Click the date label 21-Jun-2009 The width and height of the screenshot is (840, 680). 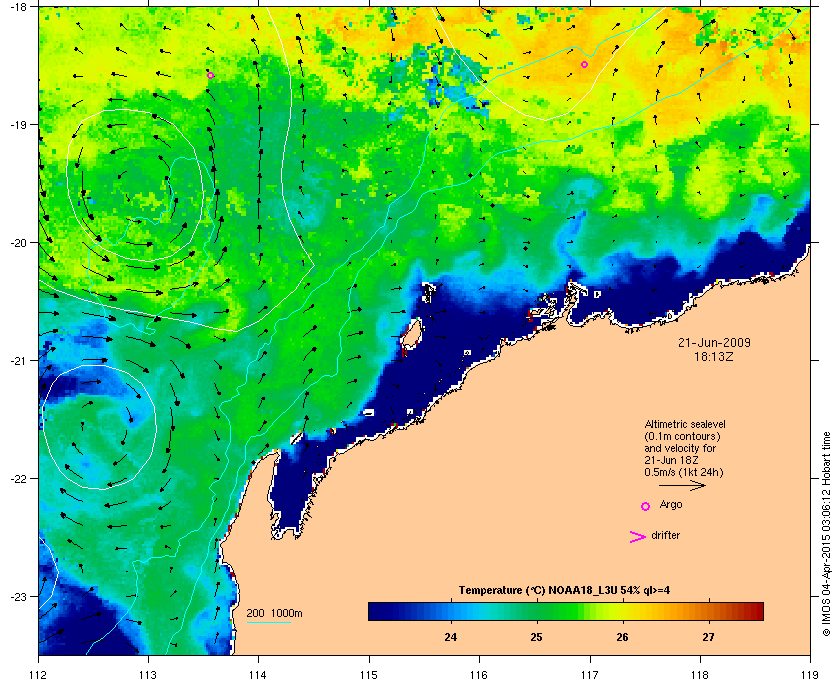(x=714, y=343)
